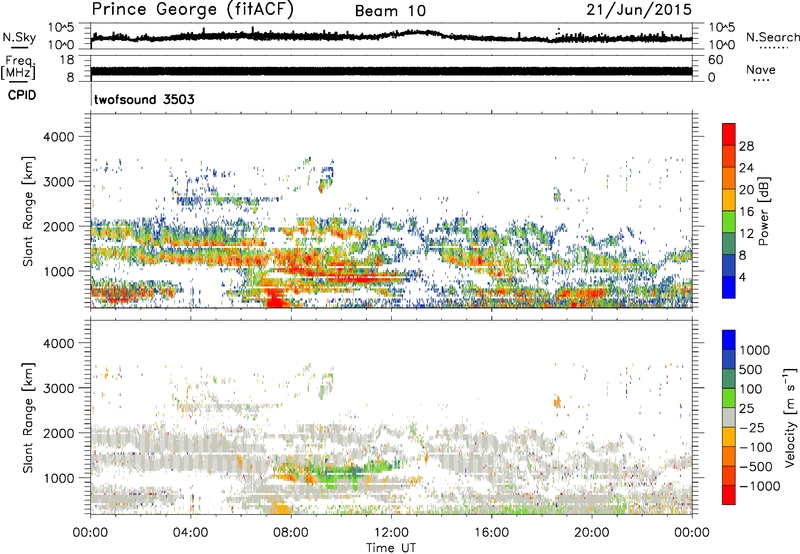Select the '12:00' time tick label
Image resolution: width=800 pixels, height=554 pixels.
(391, 533)
